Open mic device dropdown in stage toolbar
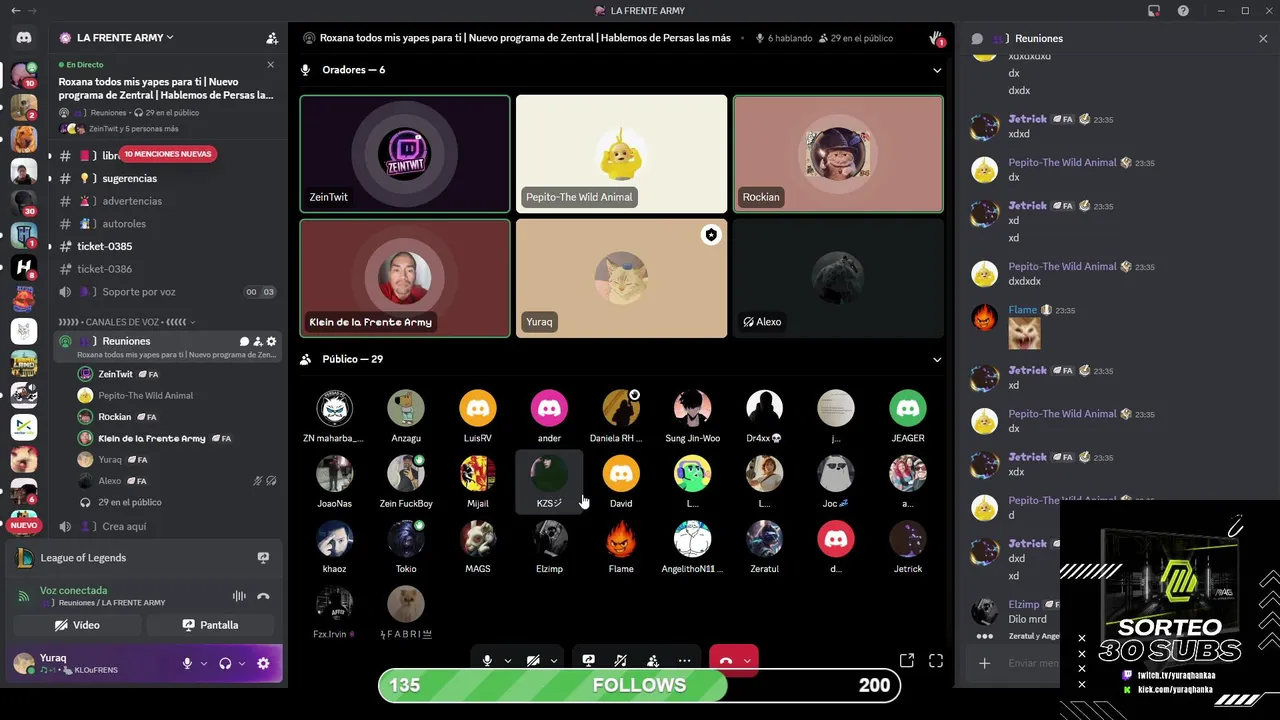This screenshot has width=1280, height=720. (x=508, y=661)
